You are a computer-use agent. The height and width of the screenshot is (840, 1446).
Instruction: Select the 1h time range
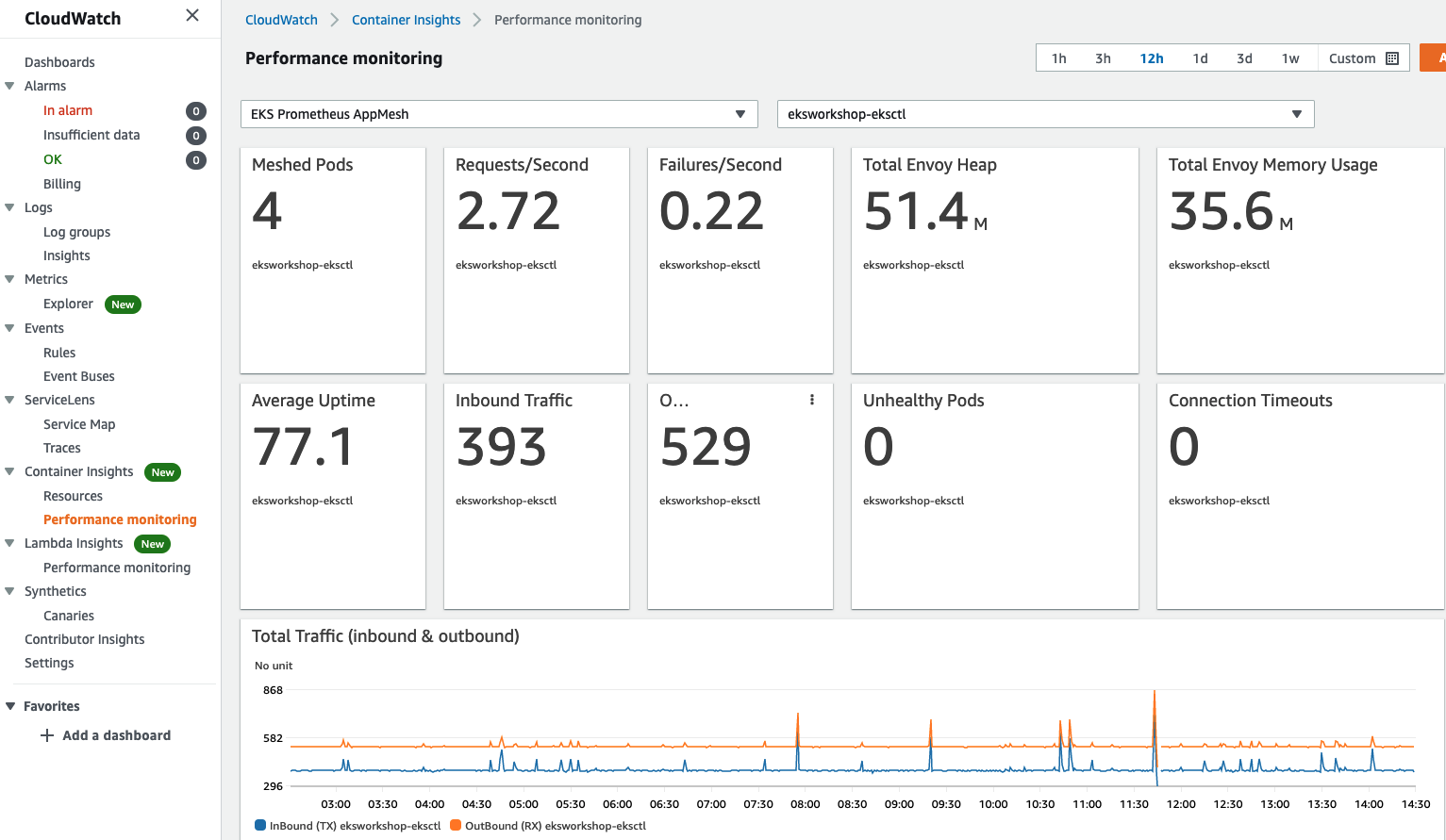(x=1058, y=58)
